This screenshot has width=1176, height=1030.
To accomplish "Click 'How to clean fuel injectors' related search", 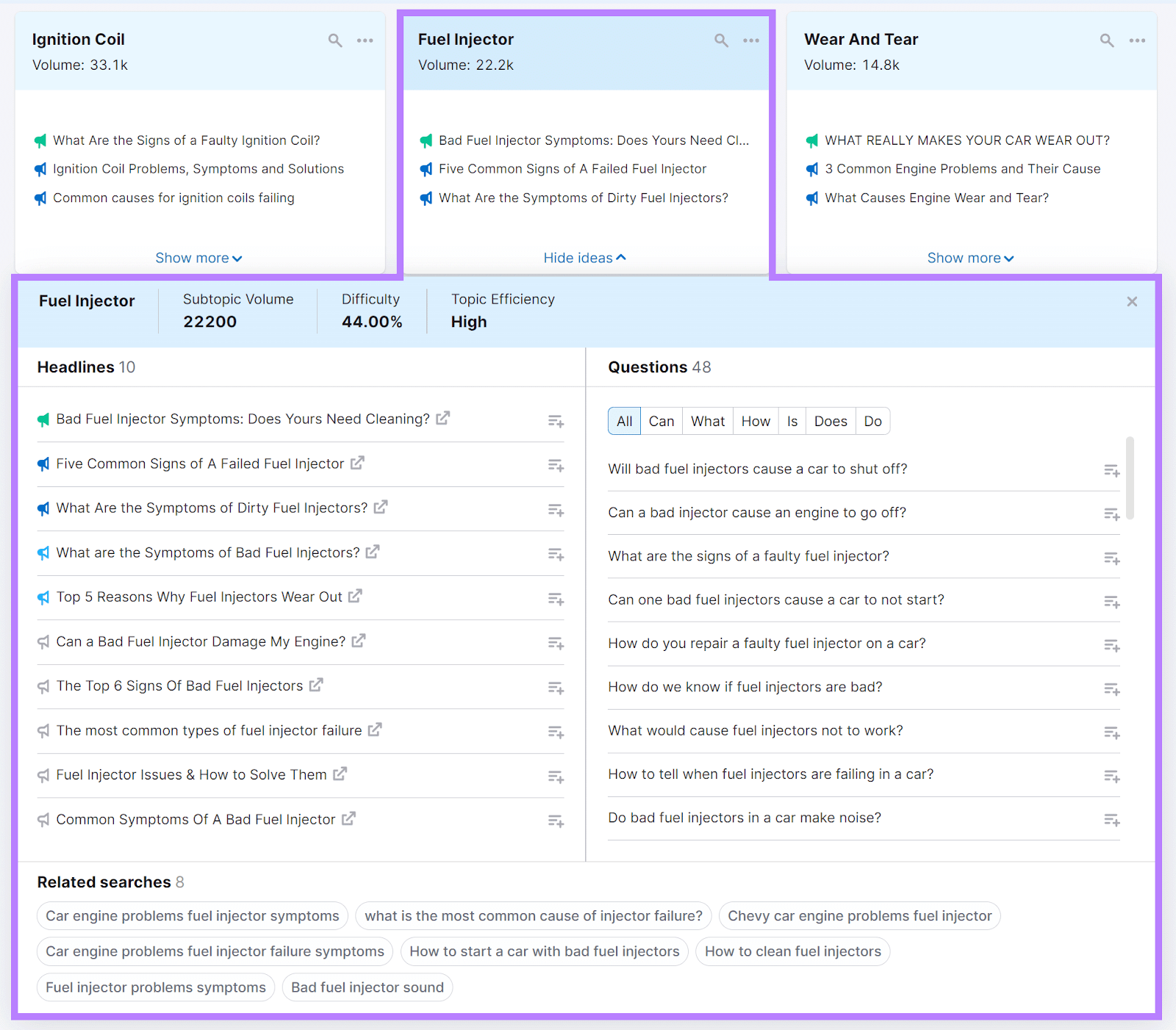I will 792,951.
